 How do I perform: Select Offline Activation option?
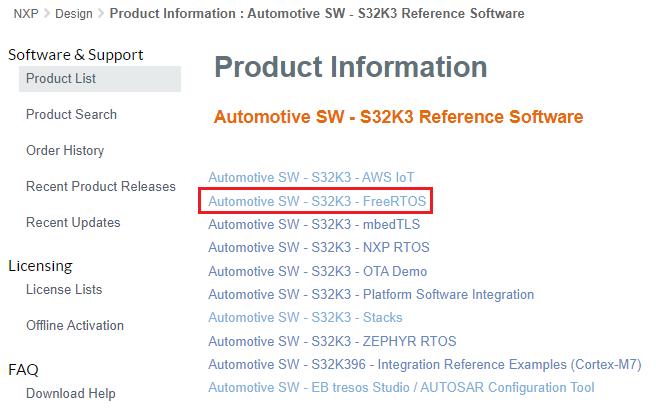click(75, 326)
